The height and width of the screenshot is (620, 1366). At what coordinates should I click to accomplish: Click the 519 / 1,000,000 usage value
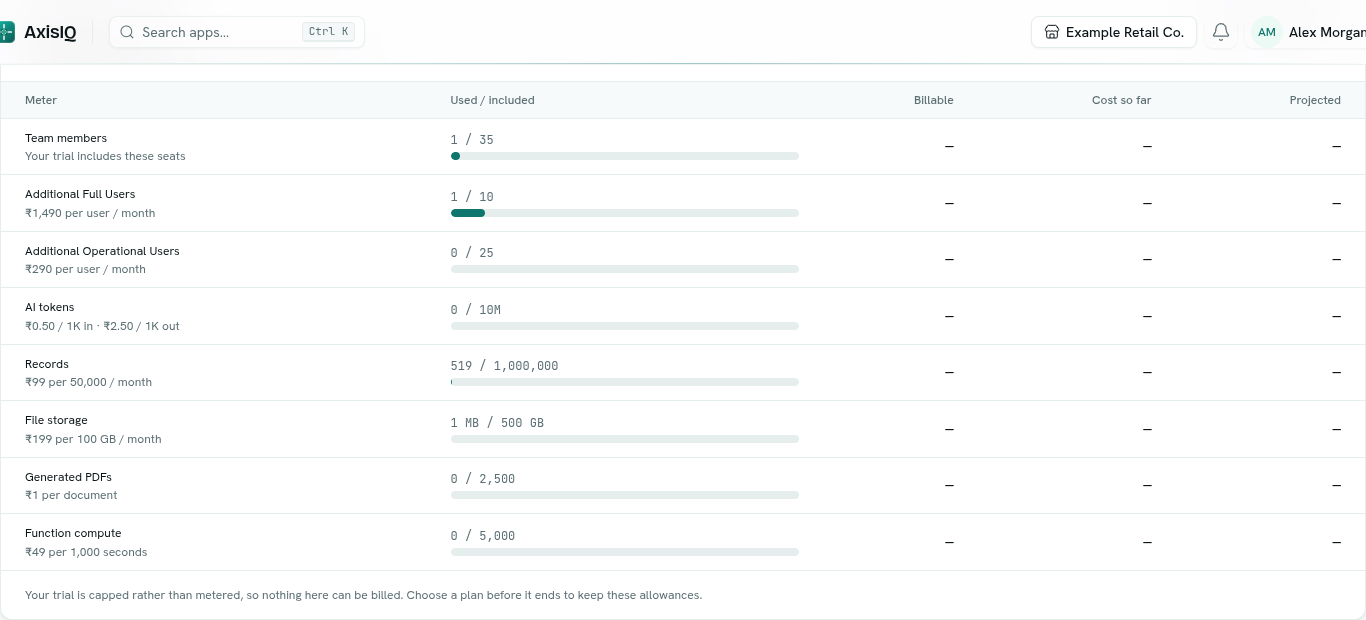coord(505,366)
